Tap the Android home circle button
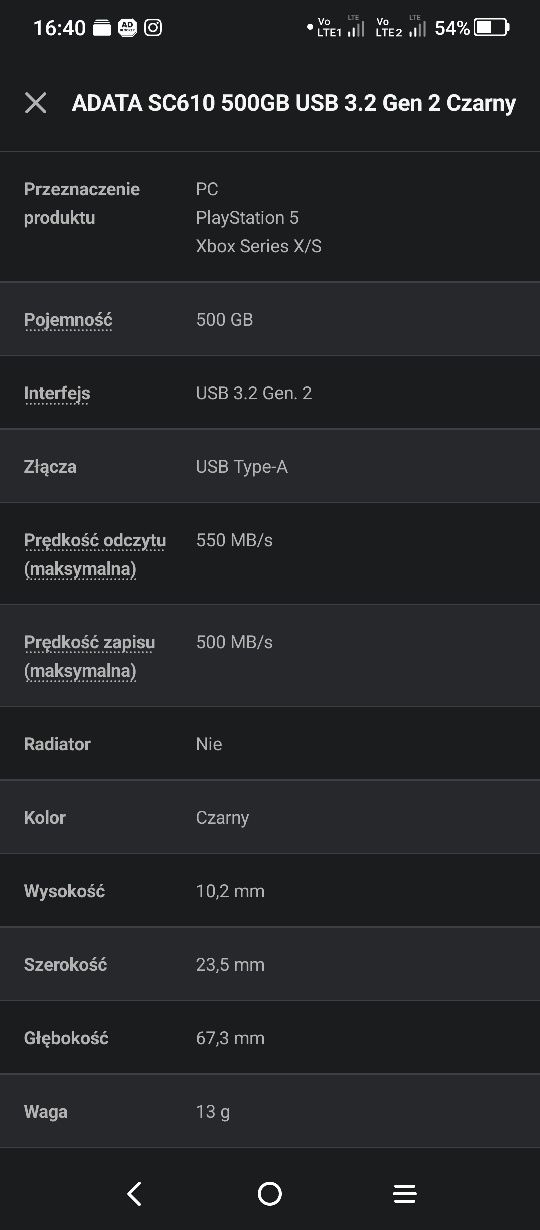 [270, 1193]
